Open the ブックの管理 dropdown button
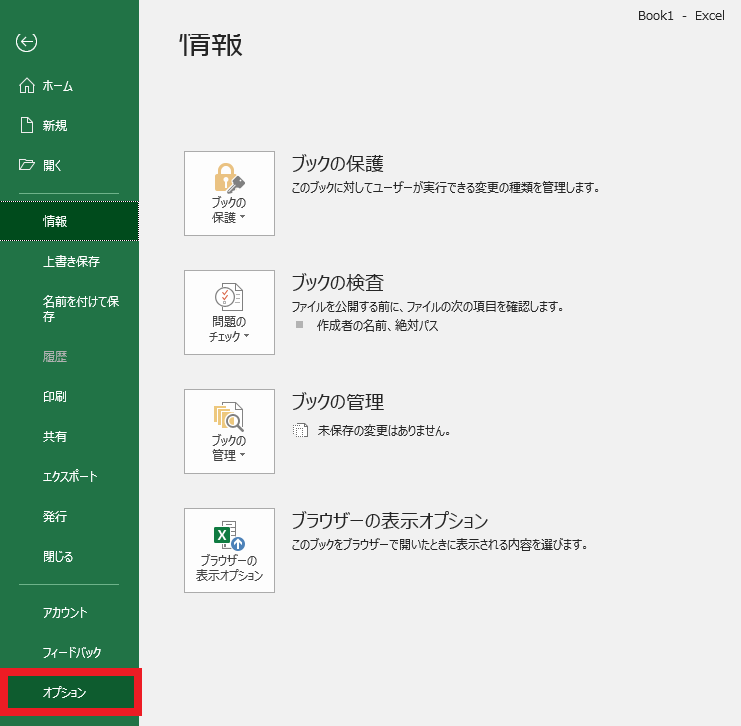Screen dimensions: 741x726 pos(229,432)
